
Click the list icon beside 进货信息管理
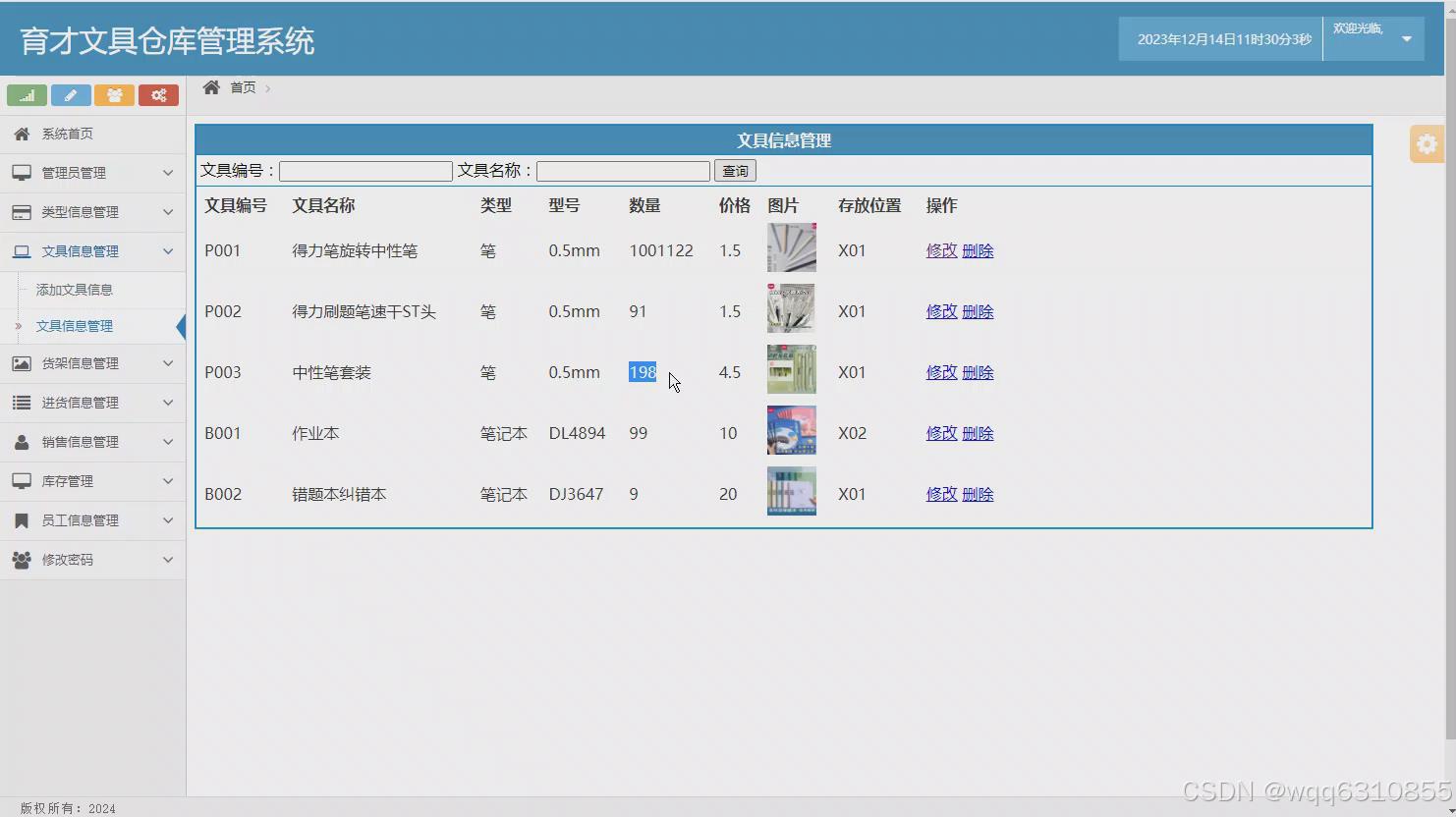(x=22, y=402)
